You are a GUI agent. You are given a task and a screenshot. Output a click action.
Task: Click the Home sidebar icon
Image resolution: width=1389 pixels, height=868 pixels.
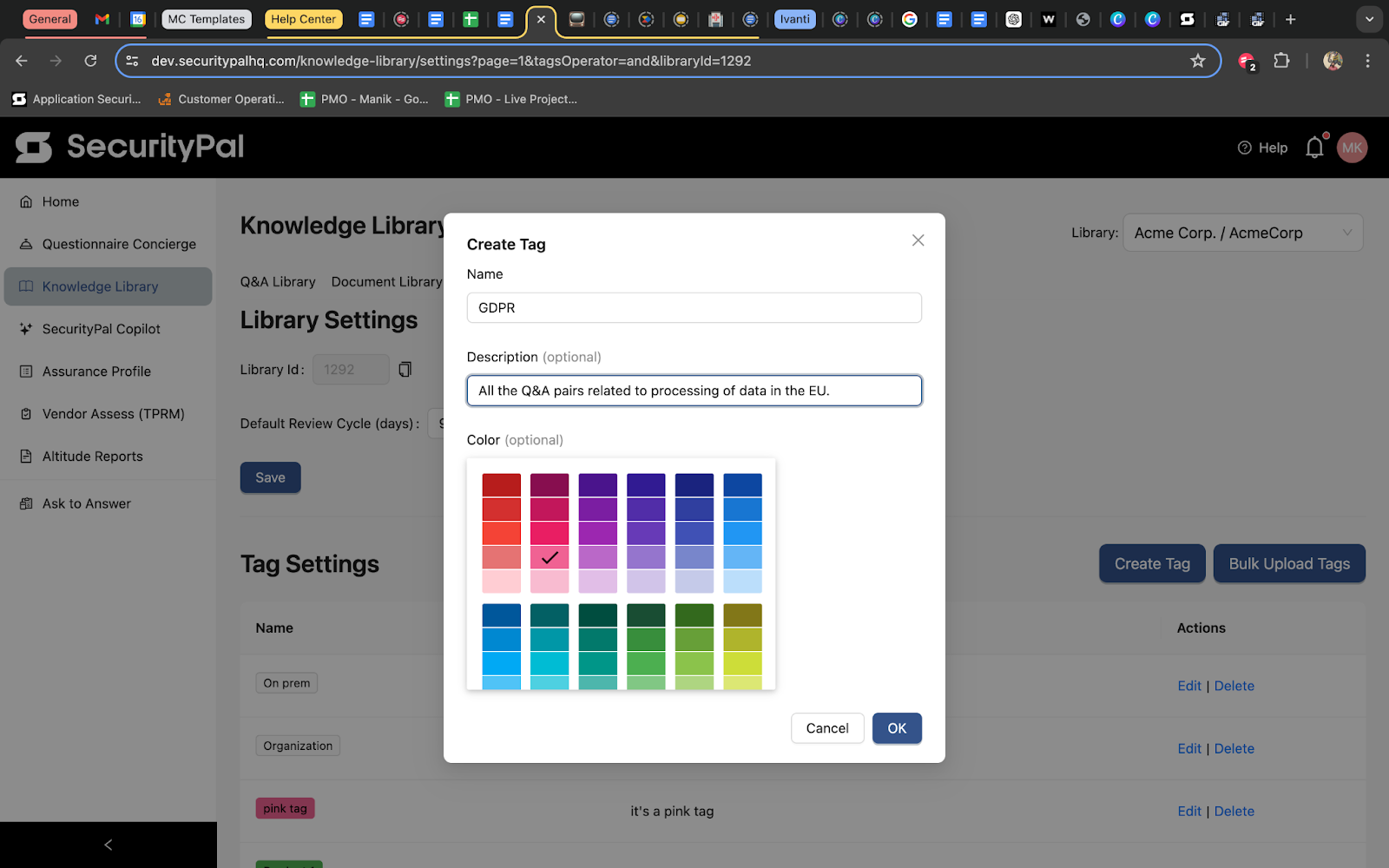(x=26, y=201)
